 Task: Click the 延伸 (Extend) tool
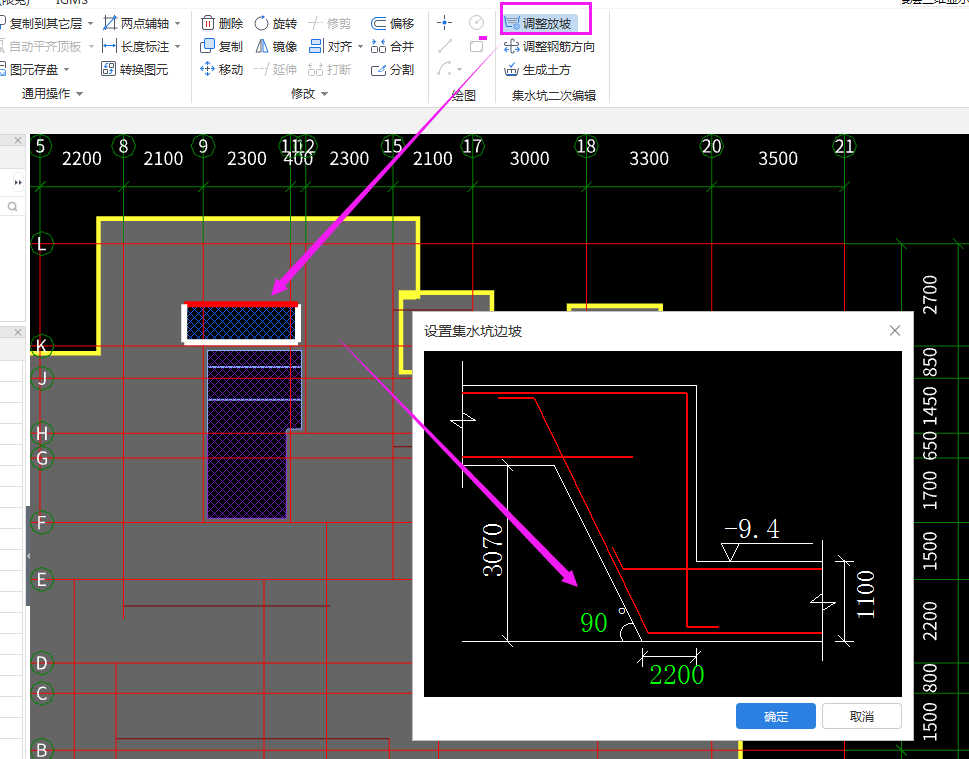click(276, 69)
